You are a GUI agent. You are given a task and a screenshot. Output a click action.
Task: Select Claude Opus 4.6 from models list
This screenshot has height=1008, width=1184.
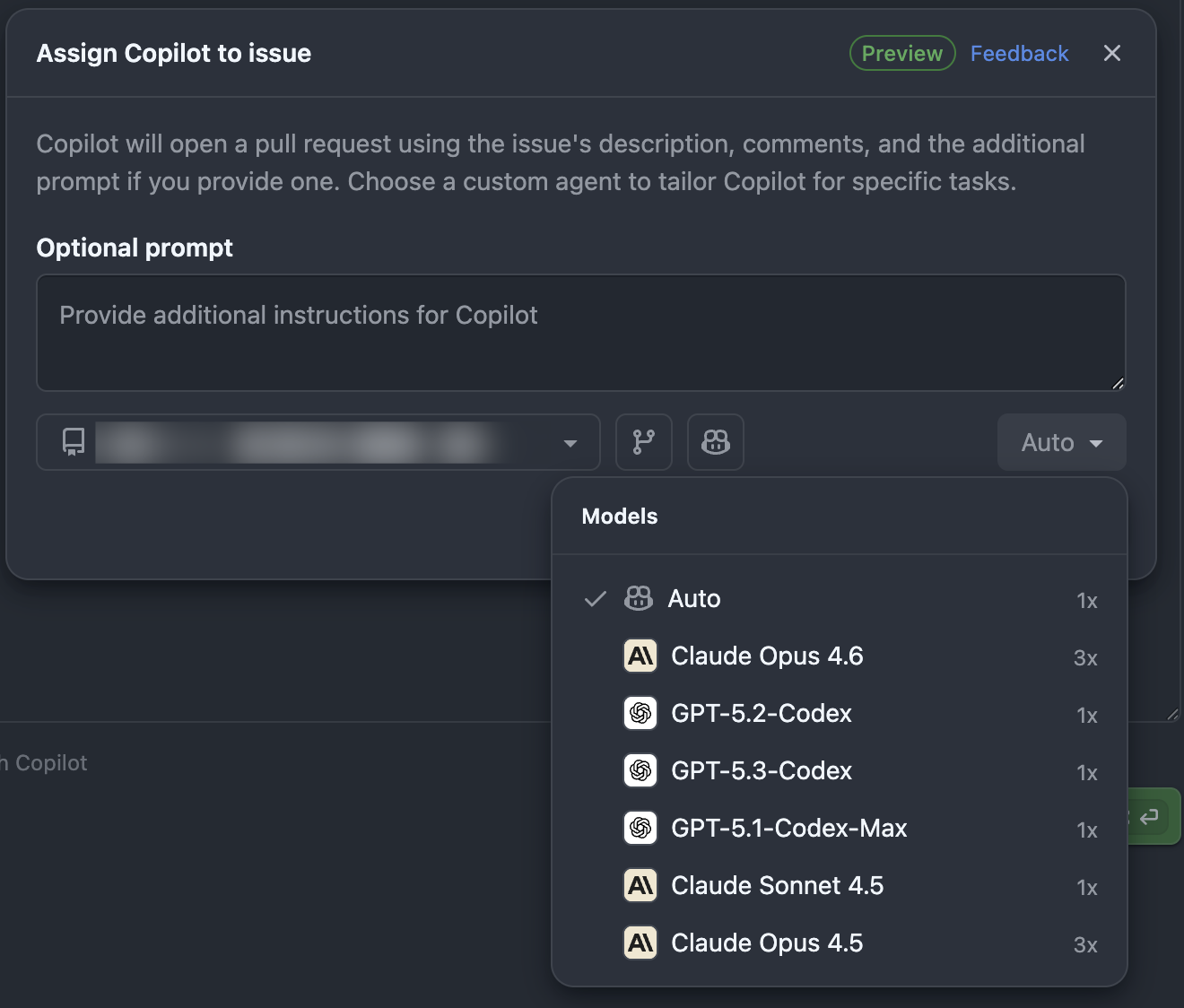click(x=767, y=656)
